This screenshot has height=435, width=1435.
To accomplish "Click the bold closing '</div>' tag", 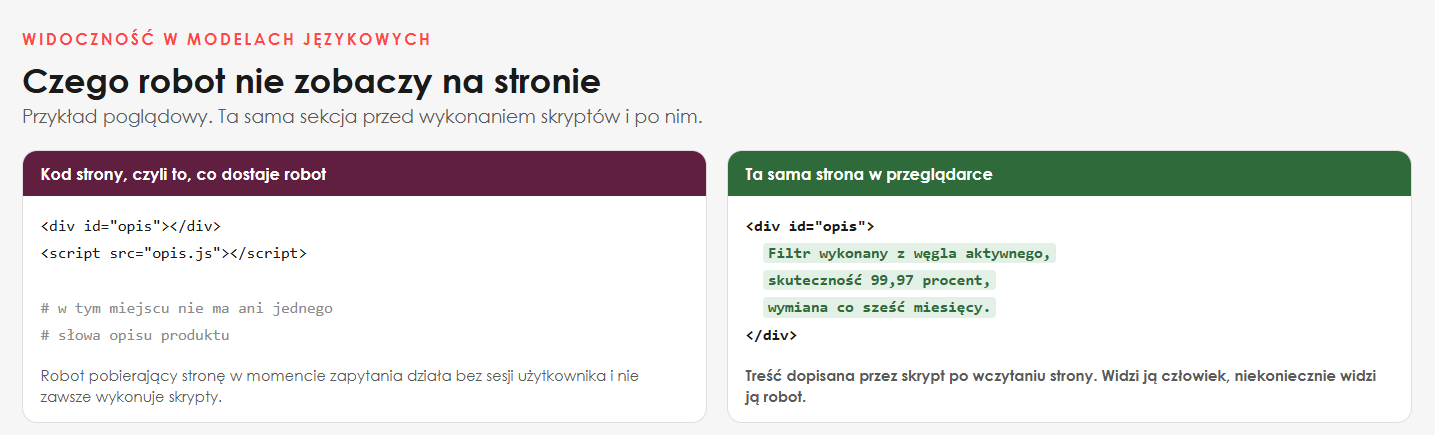I will [771, 335].
